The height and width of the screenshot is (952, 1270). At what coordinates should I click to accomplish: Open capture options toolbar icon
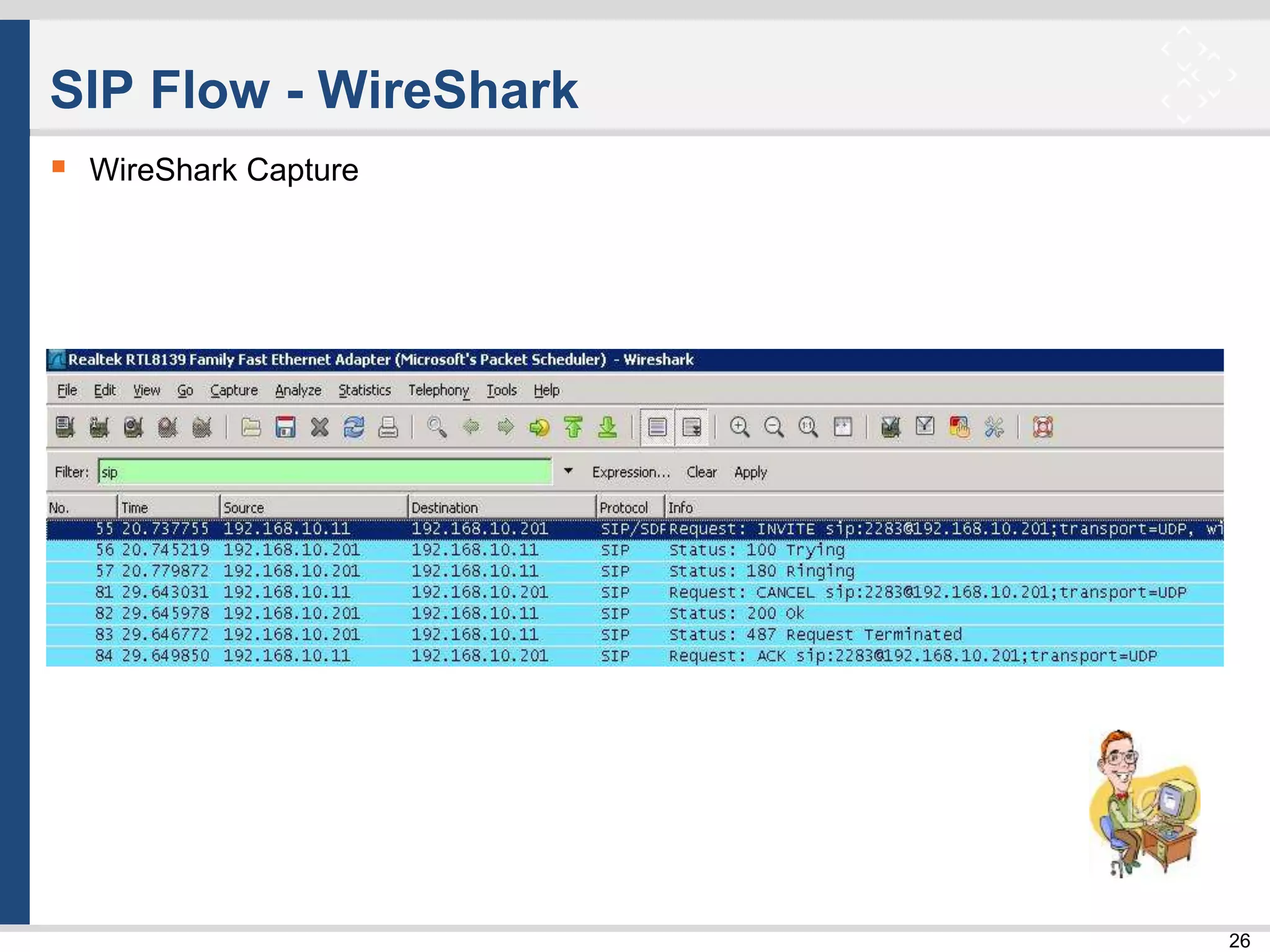coord(99,427)
